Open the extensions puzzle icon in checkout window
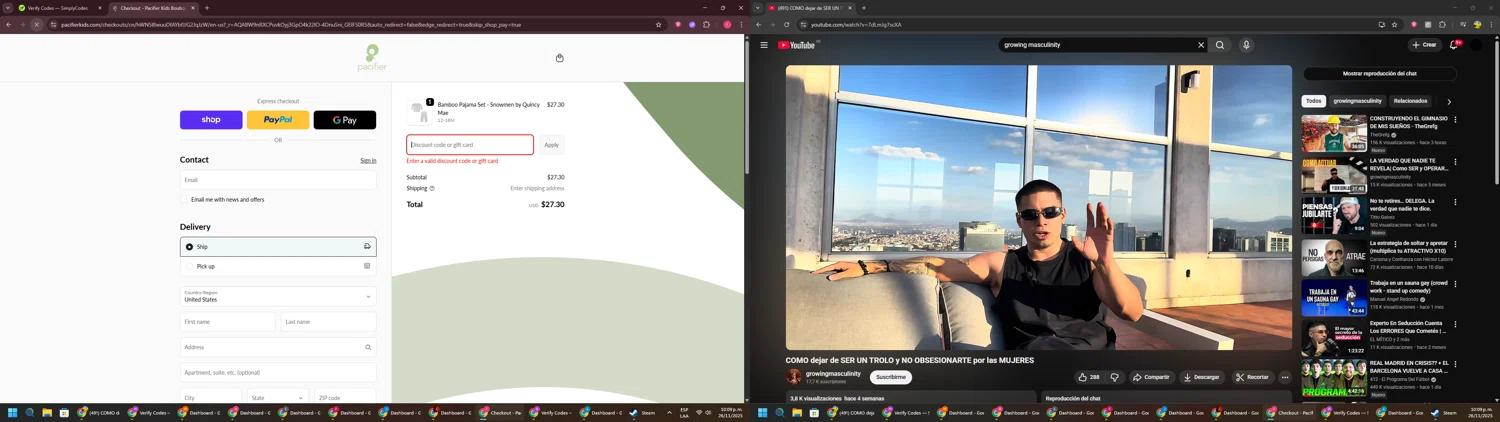The height and width of the screenshot is (422, 1500). (x=706, y=24)
